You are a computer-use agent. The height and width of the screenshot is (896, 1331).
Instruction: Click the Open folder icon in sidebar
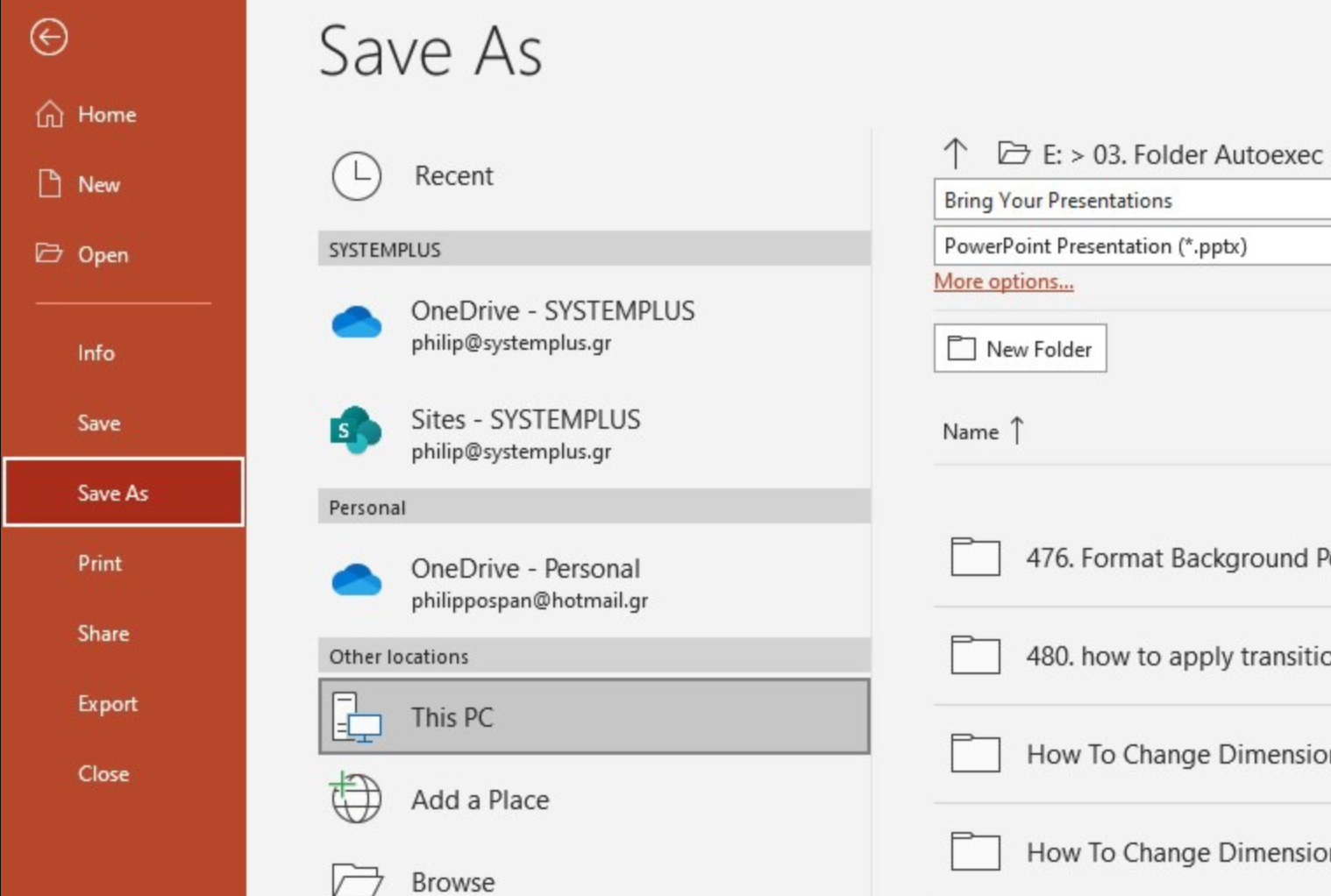(49, 253)
